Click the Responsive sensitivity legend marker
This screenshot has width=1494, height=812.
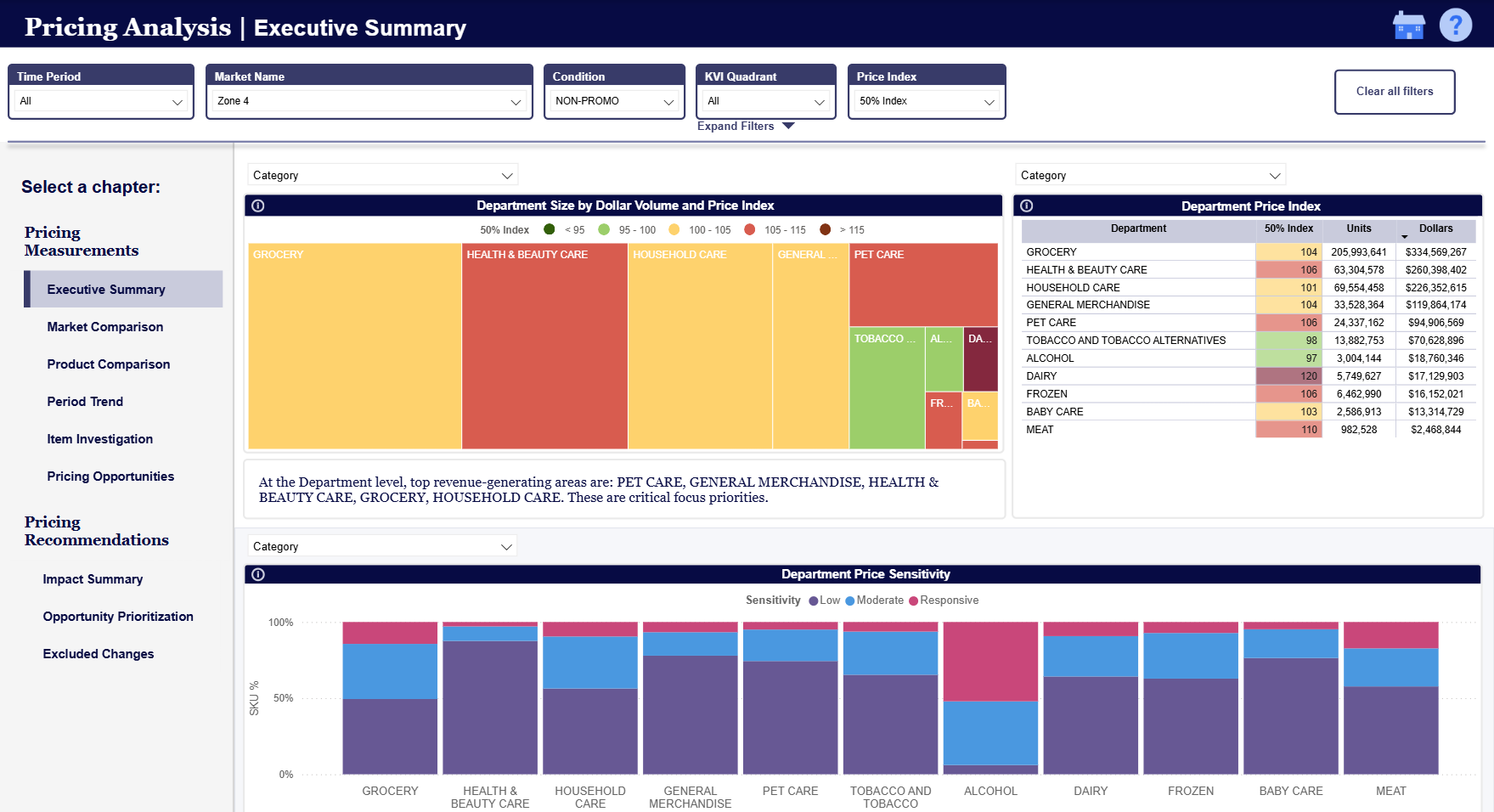pos(914,601)
